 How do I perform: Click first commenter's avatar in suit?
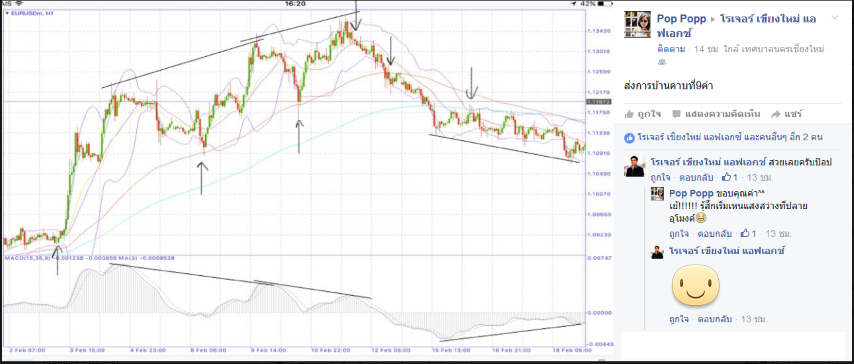(635, 167)
